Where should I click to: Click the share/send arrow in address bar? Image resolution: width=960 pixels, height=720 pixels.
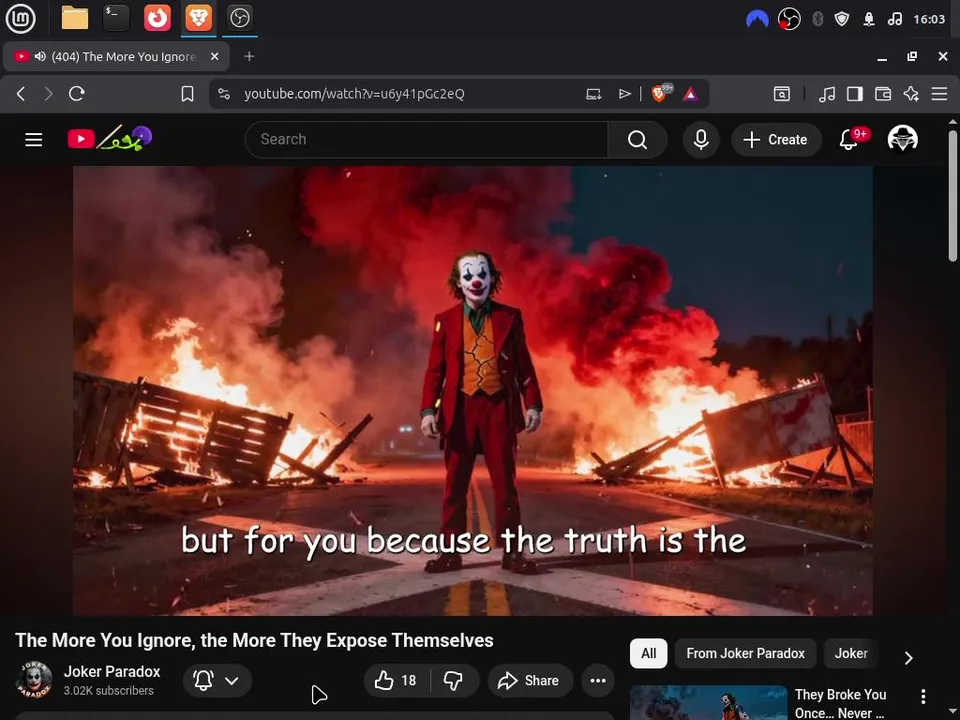(624, 94)
